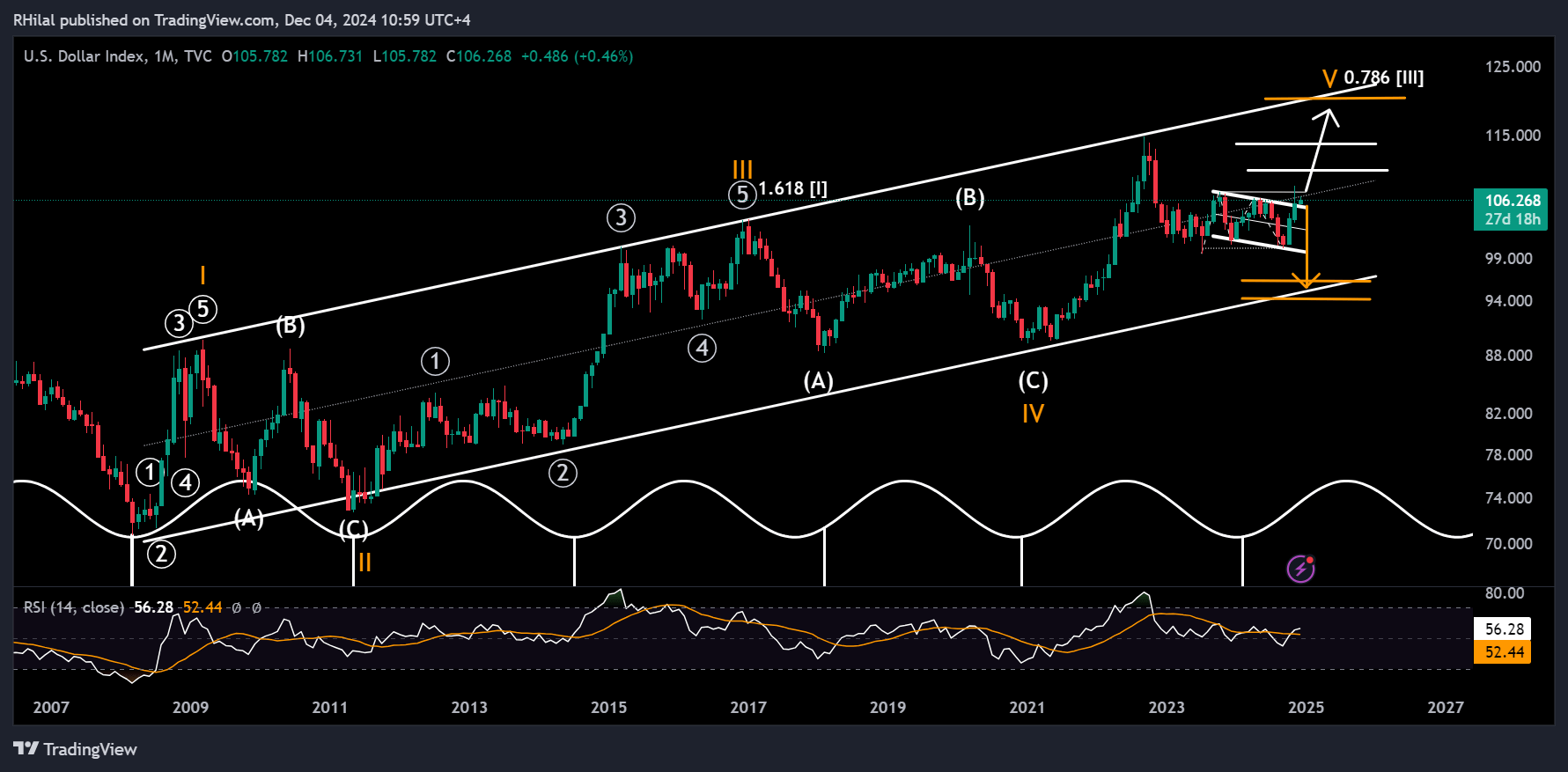The height and width of the screenshot is (772, 1568).
Task: Click the 2019 time axis label
Action: point(887,708)
